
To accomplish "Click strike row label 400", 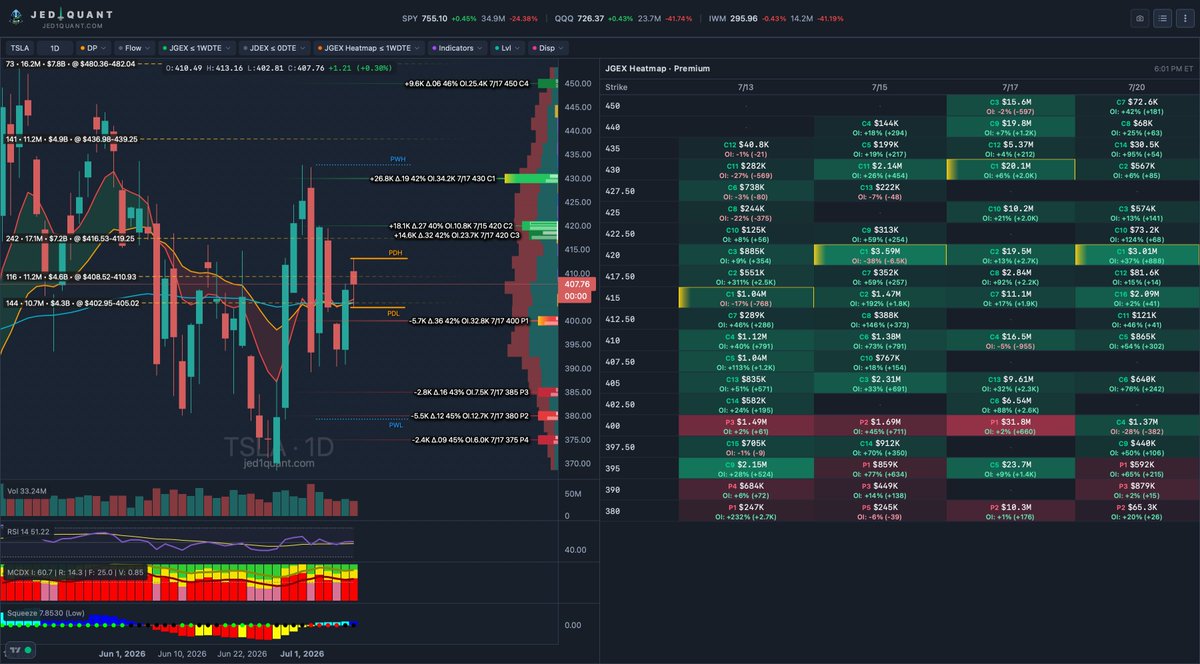I will point(612,426).
